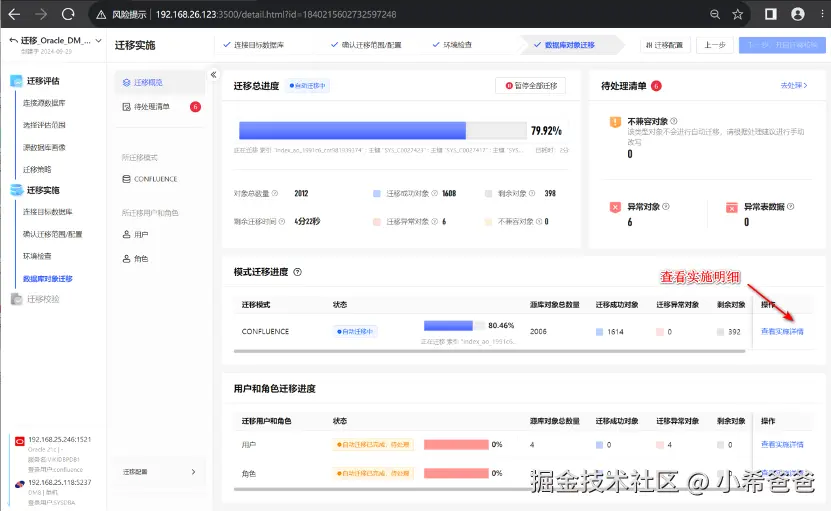Click the help icon beside 异常表数据
832x512 pixels.
791,207
